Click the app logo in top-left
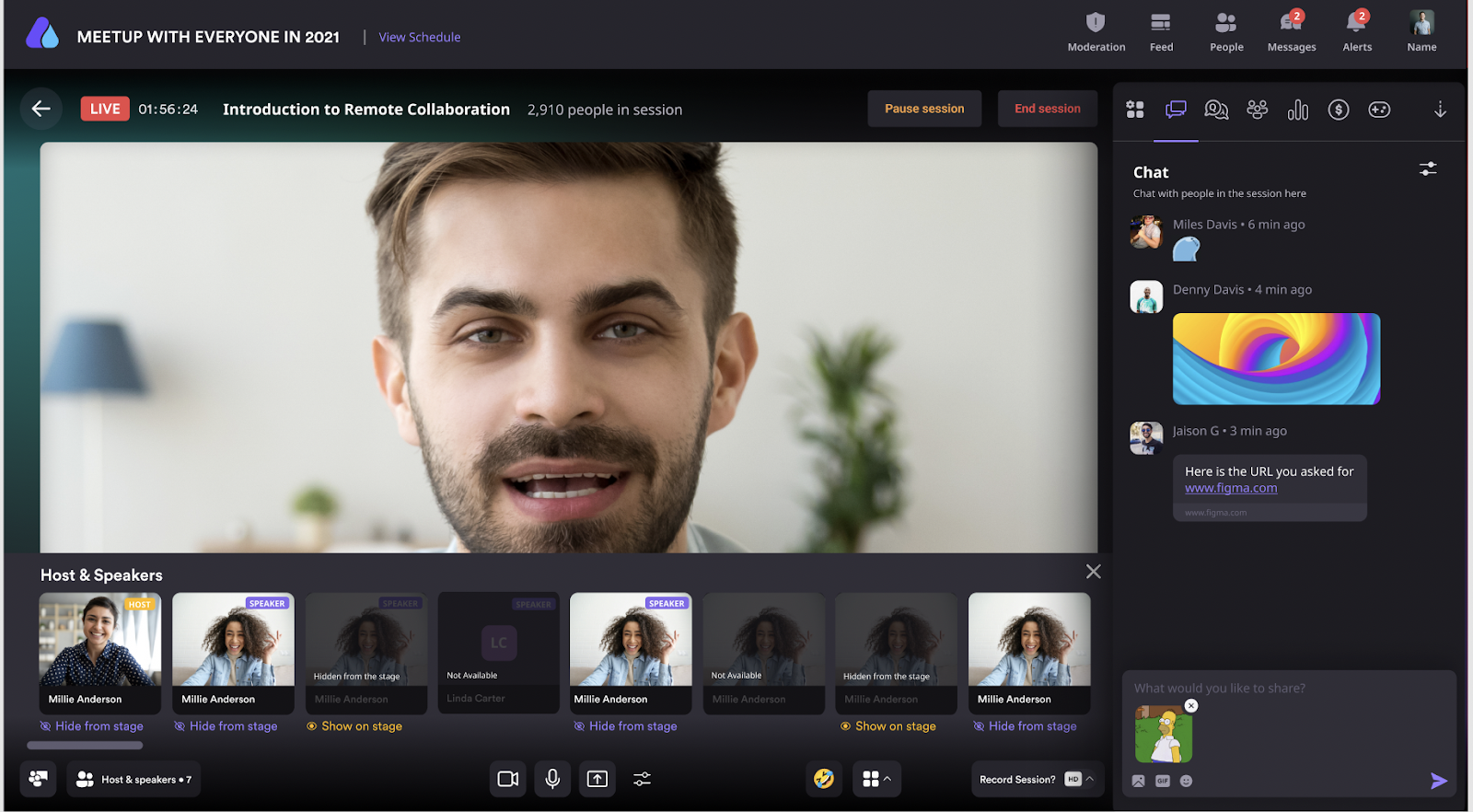The height and width of the screenshot is (812, 1473). click(x=42, y=34)
